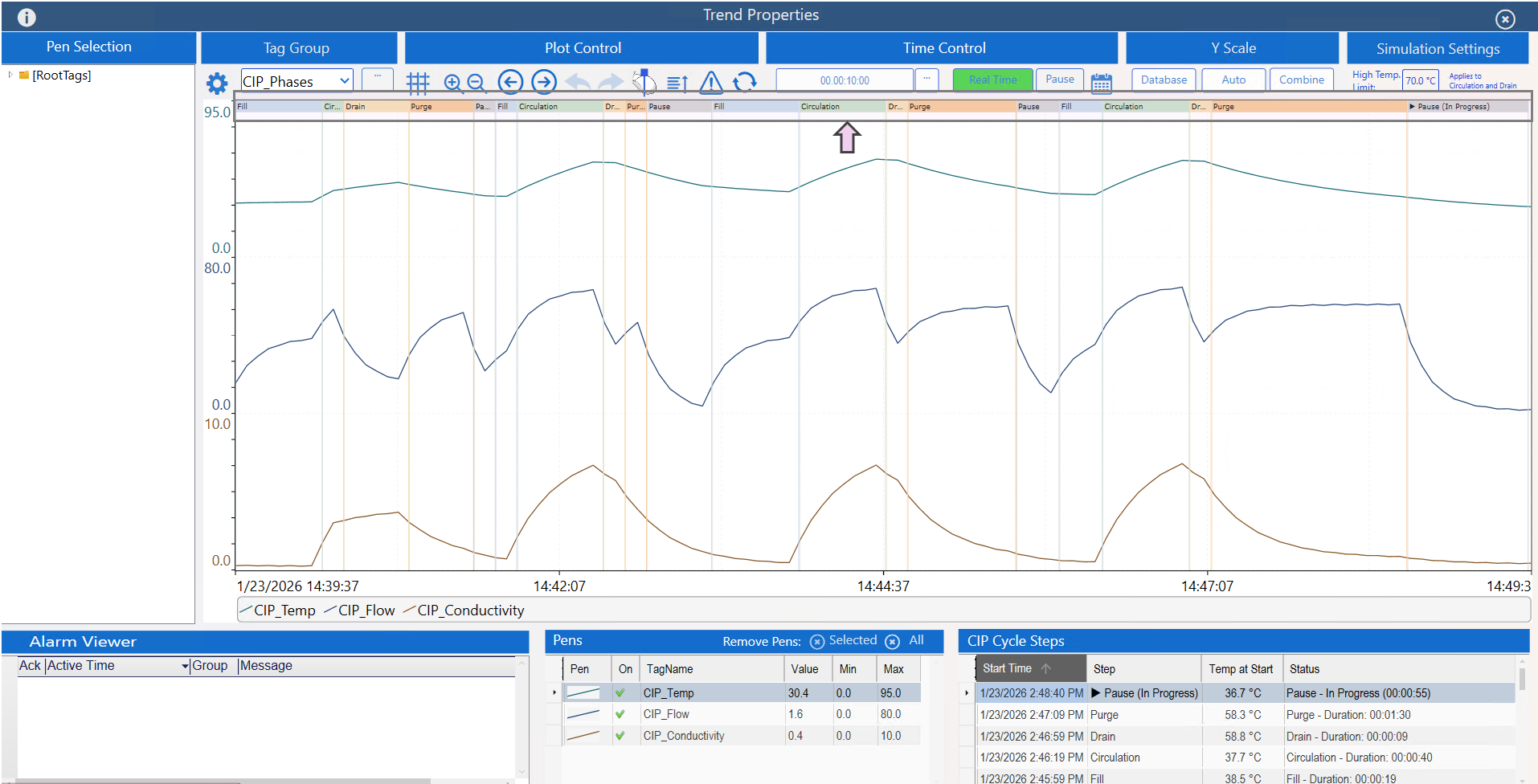Image resolution: width=1538 pixels, height=784 pixels.
Task: Open the alarm warning triangle icon
Action: point(710,81)
